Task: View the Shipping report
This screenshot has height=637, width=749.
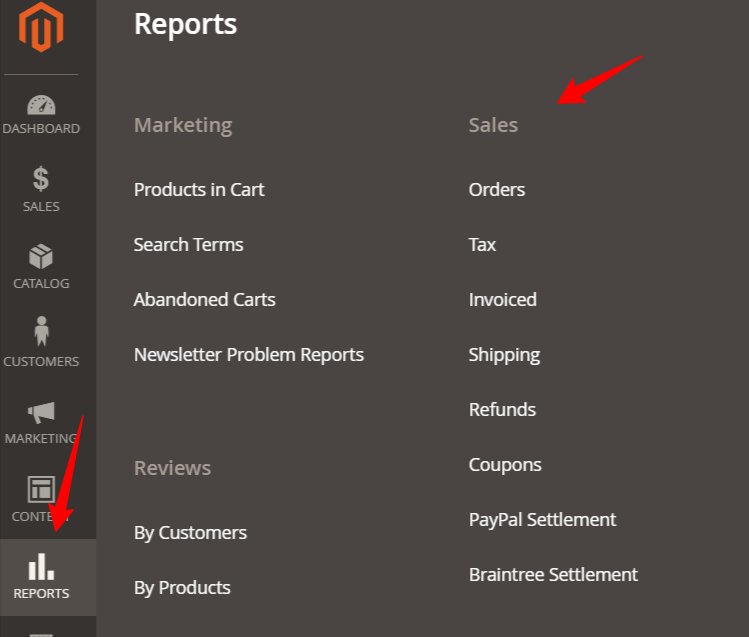Action: tap(504, 355)
